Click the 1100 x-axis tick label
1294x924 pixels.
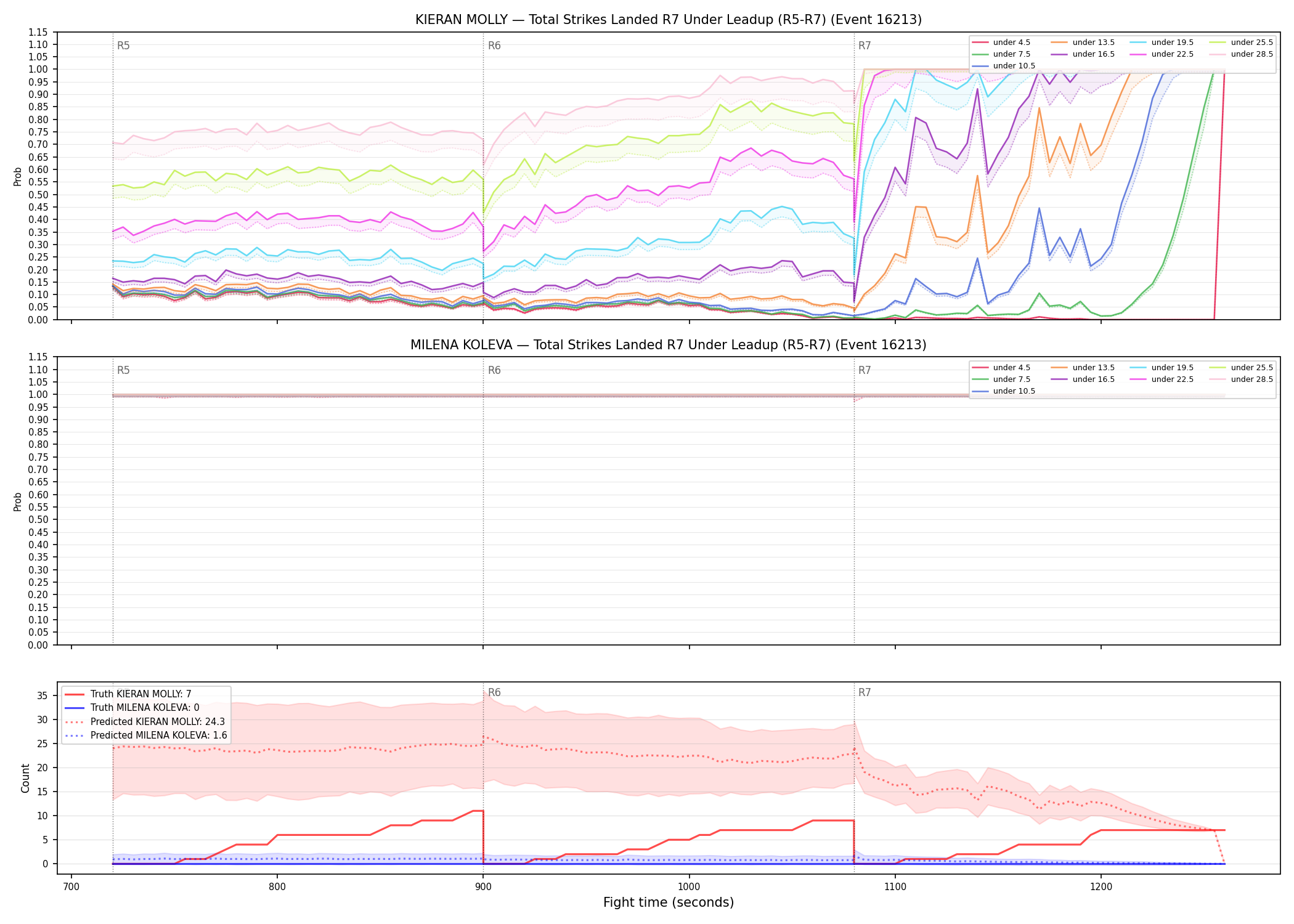tap(895, 886)
